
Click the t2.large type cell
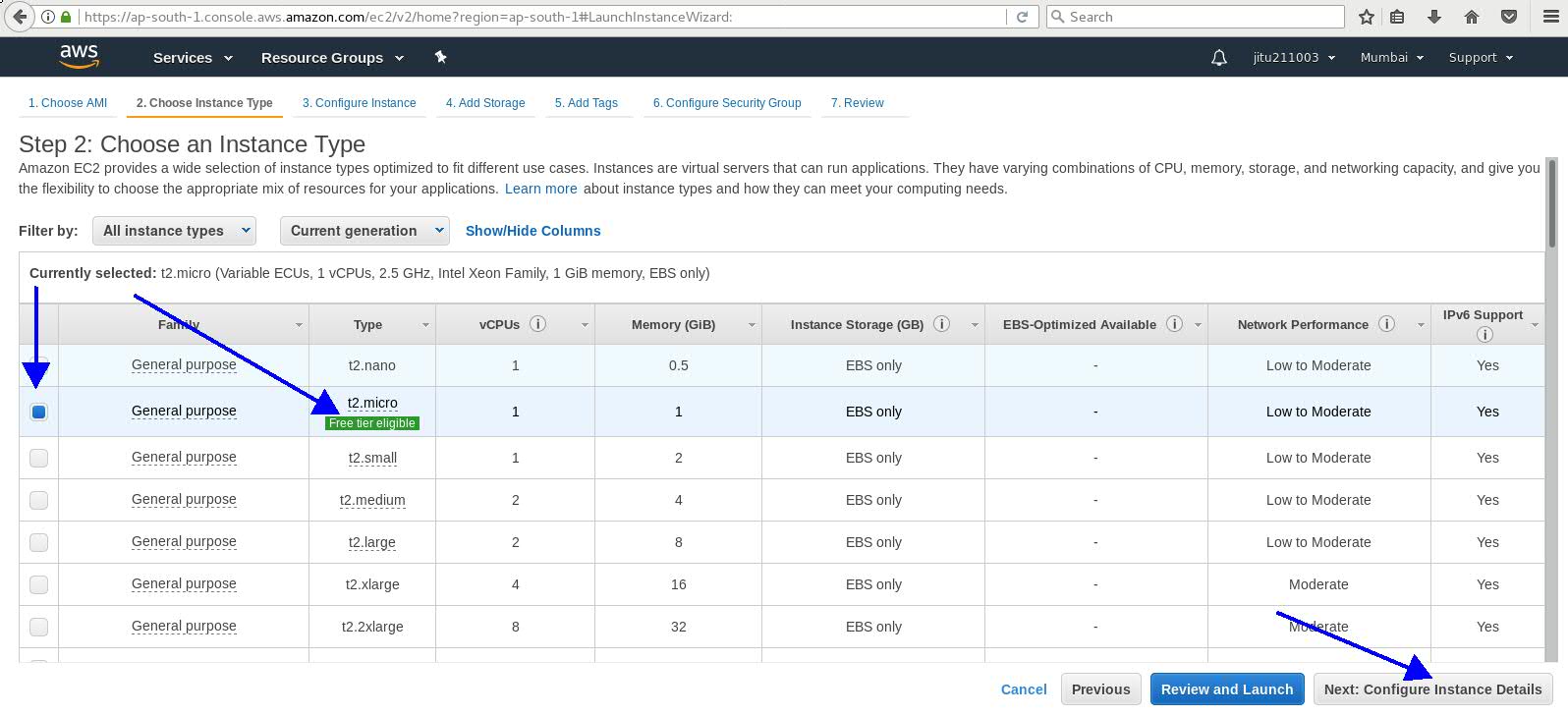[372, 542]
